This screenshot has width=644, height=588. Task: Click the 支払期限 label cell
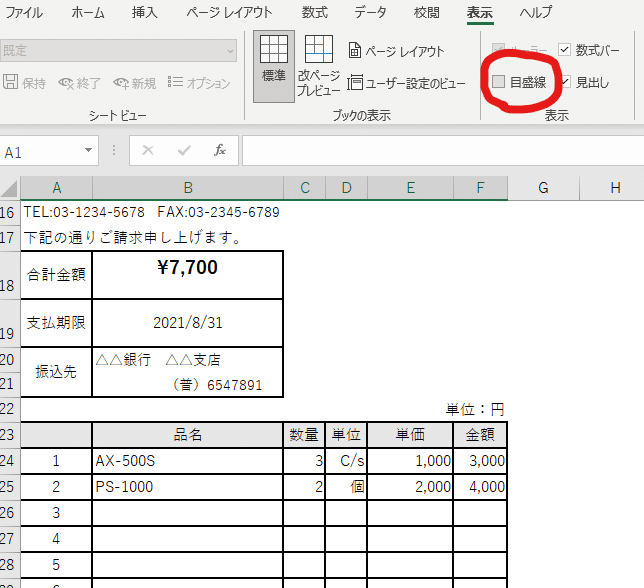pos(56,323)
